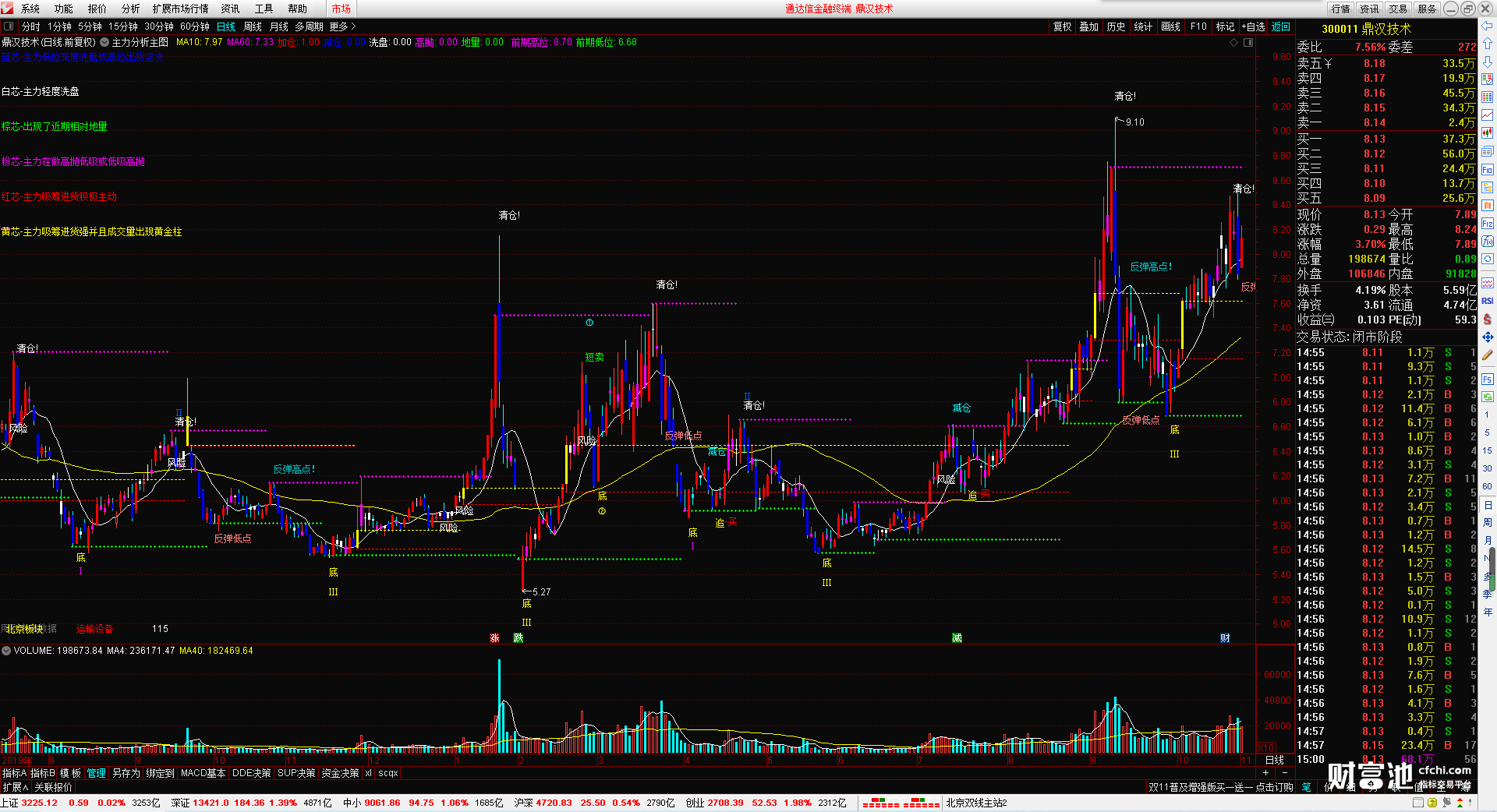Click the green refresh icon in the sidebar
Screen dimensions: 1497x812
click(1488, 397)
